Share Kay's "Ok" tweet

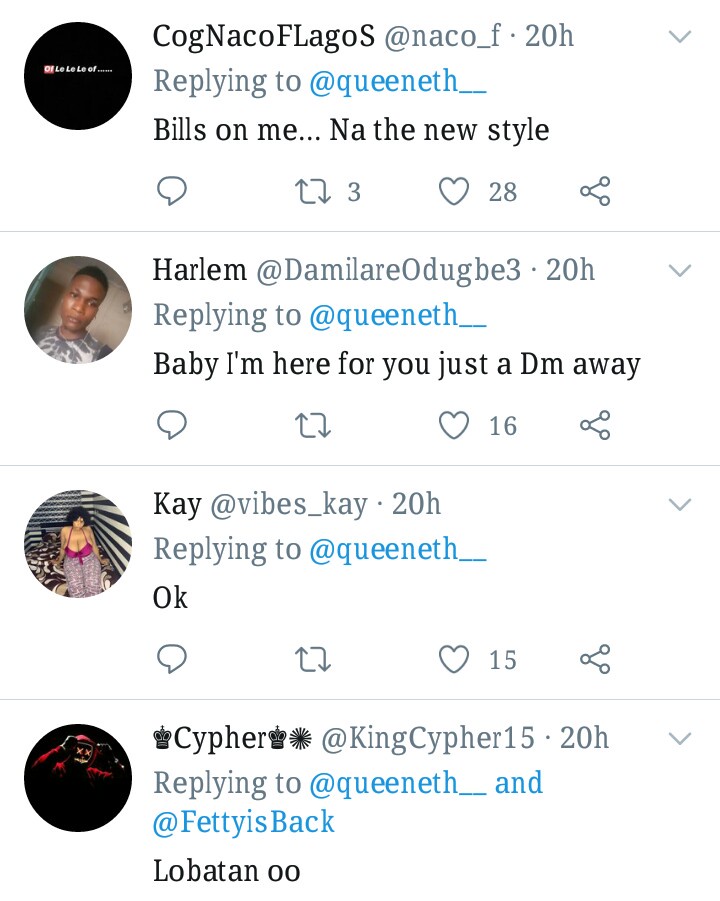point(595,659)
